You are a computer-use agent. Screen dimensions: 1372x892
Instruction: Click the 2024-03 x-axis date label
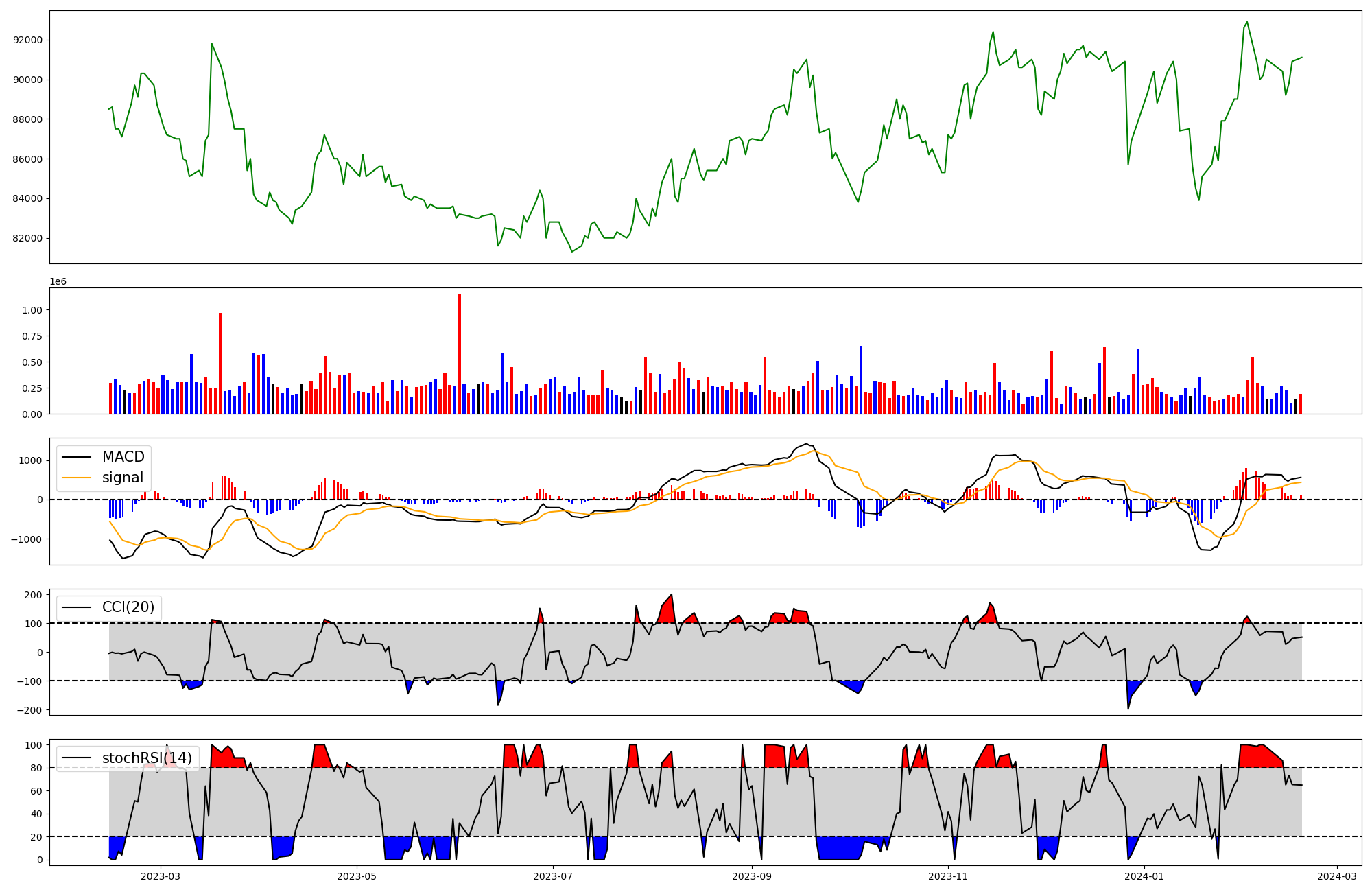tap(1336, 876)
